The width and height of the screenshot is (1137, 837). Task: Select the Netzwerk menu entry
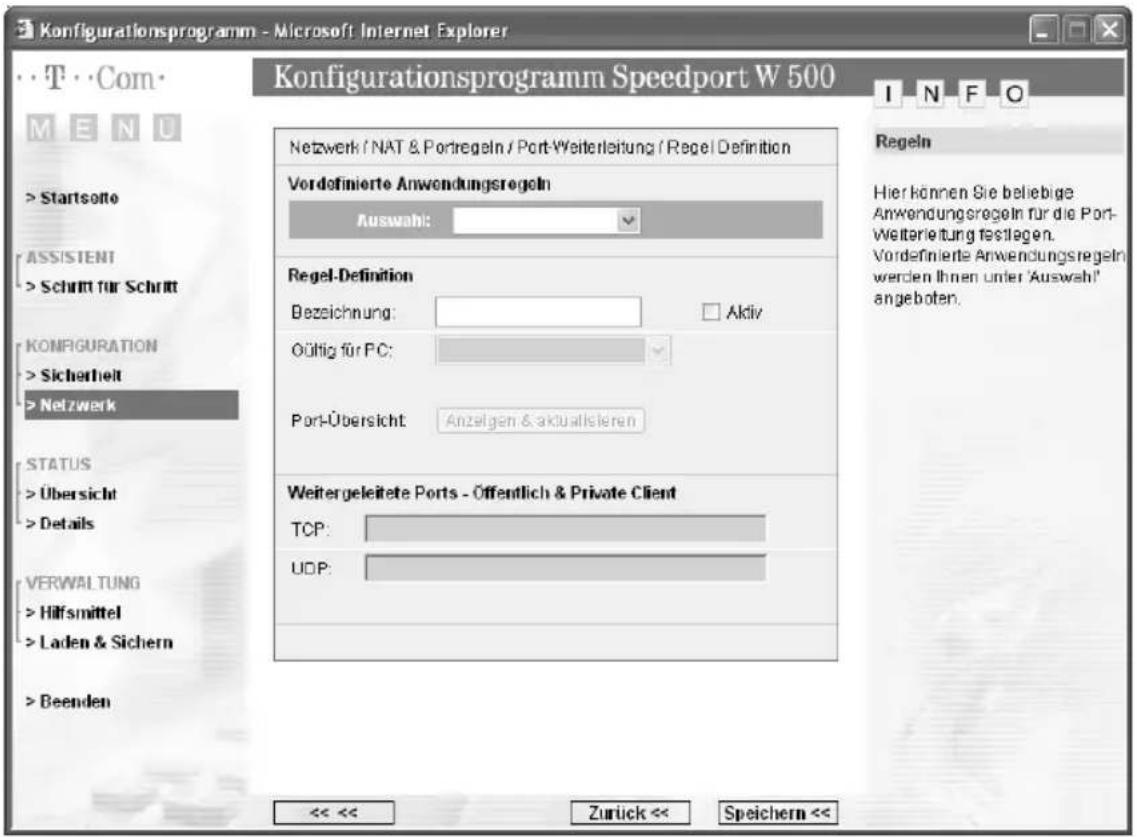(131, 405)
